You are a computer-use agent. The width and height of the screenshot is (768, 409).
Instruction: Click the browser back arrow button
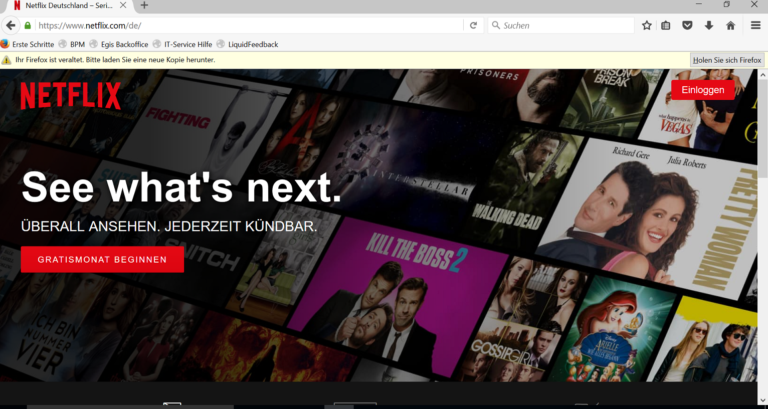click(11, 25)
